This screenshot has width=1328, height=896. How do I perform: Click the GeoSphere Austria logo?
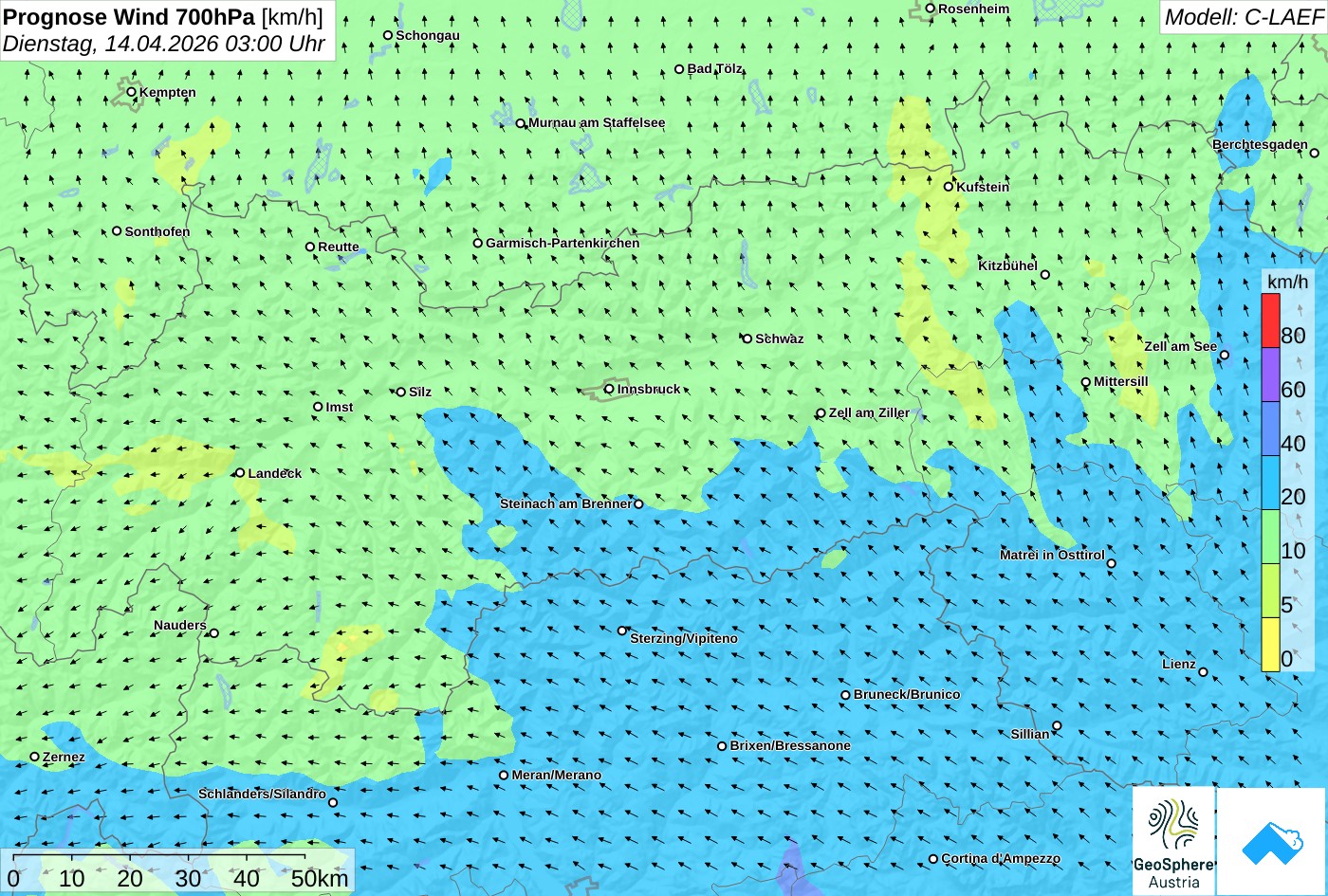point(1174,840)
